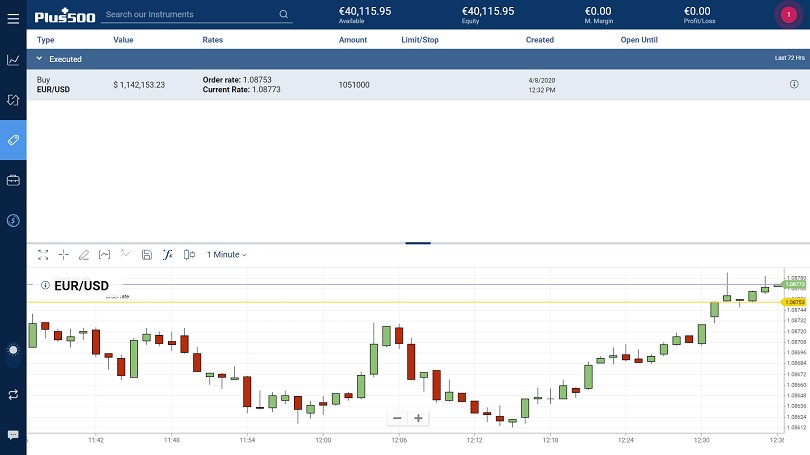Open the candlestick chart type selector

189,255
